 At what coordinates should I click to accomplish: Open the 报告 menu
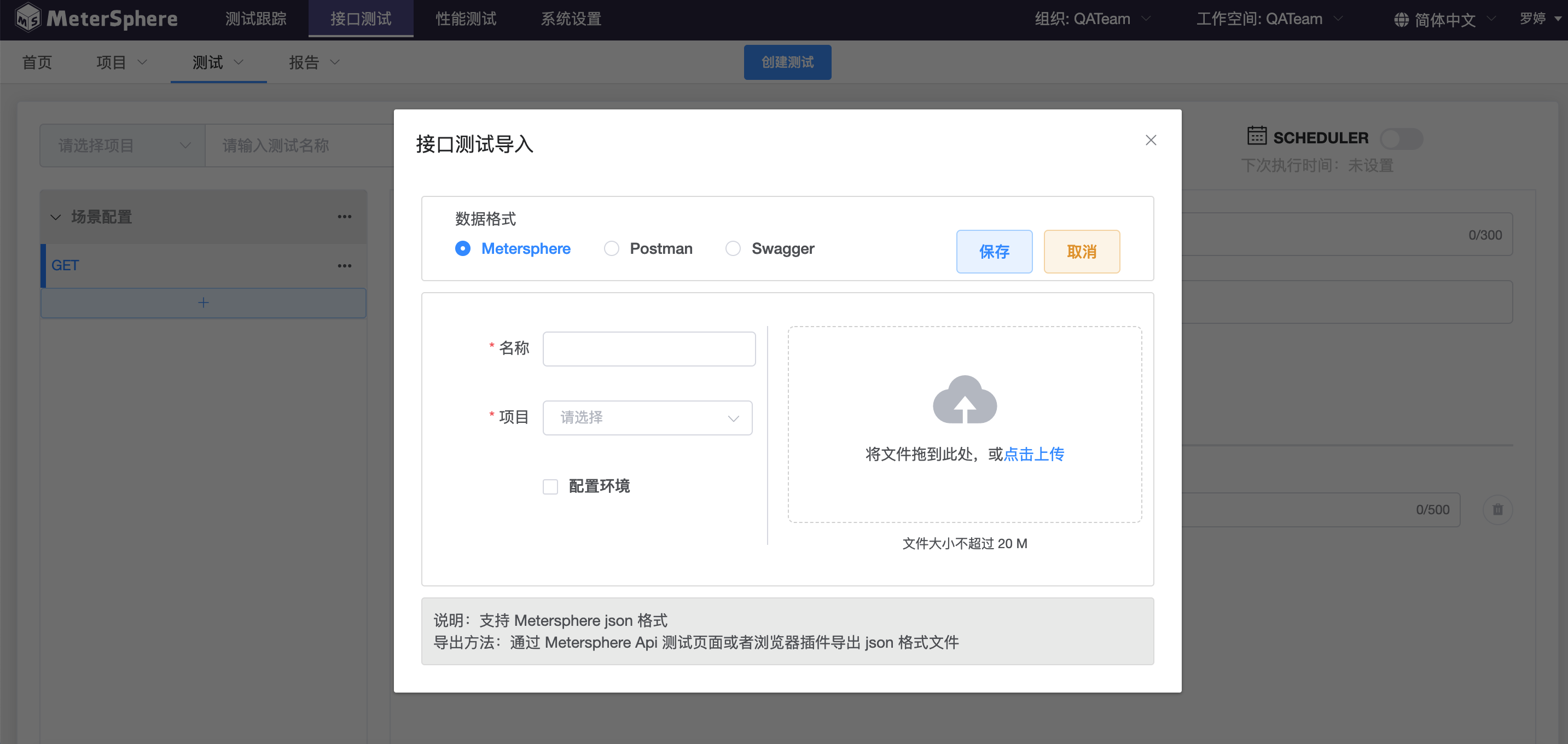click(313, 62)
